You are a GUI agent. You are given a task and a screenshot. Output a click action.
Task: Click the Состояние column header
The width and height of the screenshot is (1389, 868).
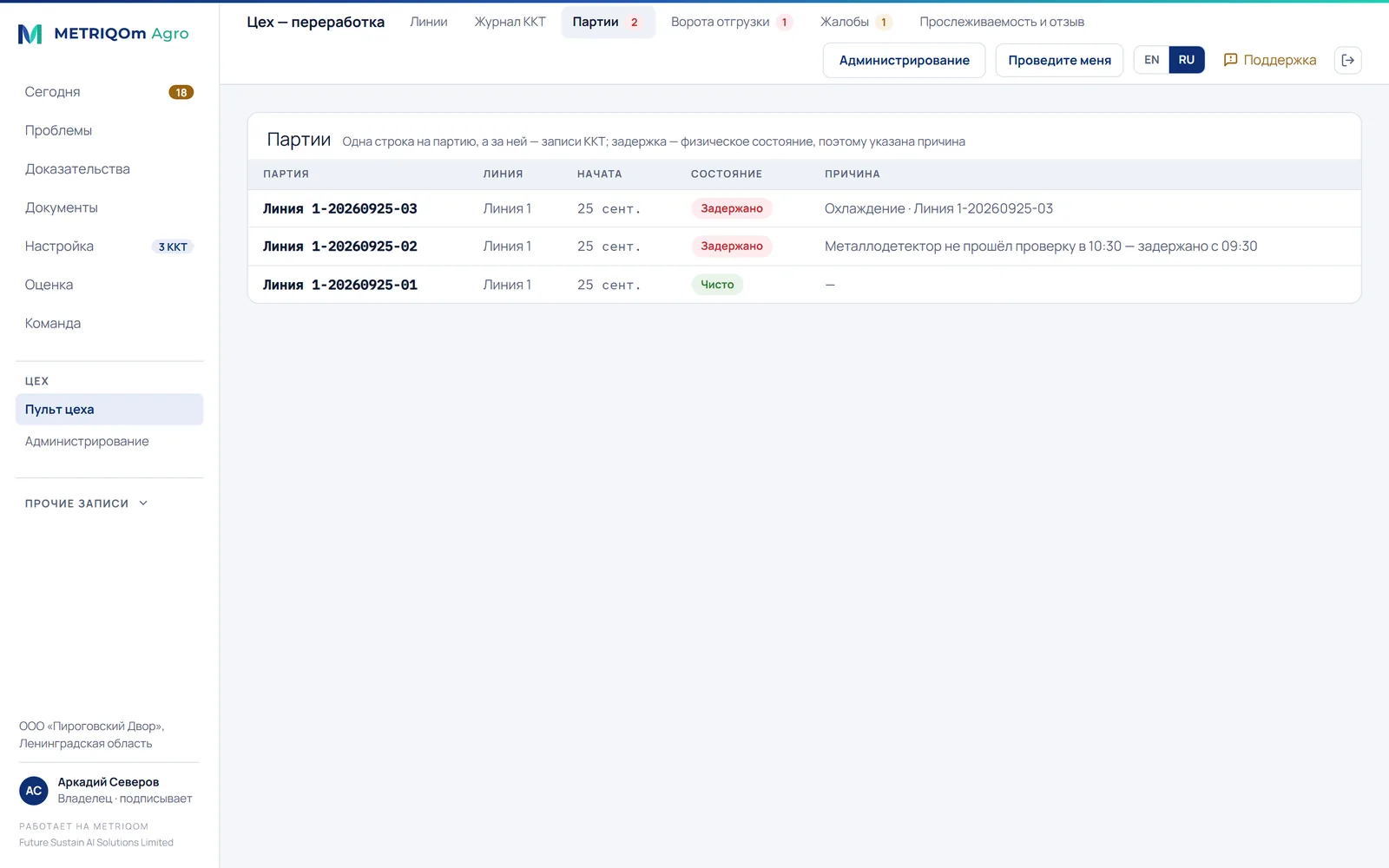coord(727,174)
